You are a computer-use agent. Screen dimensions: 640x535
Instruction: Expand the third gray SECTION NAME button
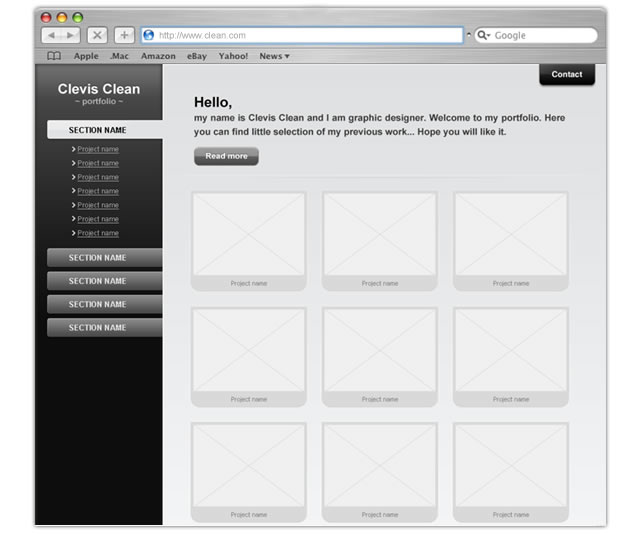(x=104, y=304)
